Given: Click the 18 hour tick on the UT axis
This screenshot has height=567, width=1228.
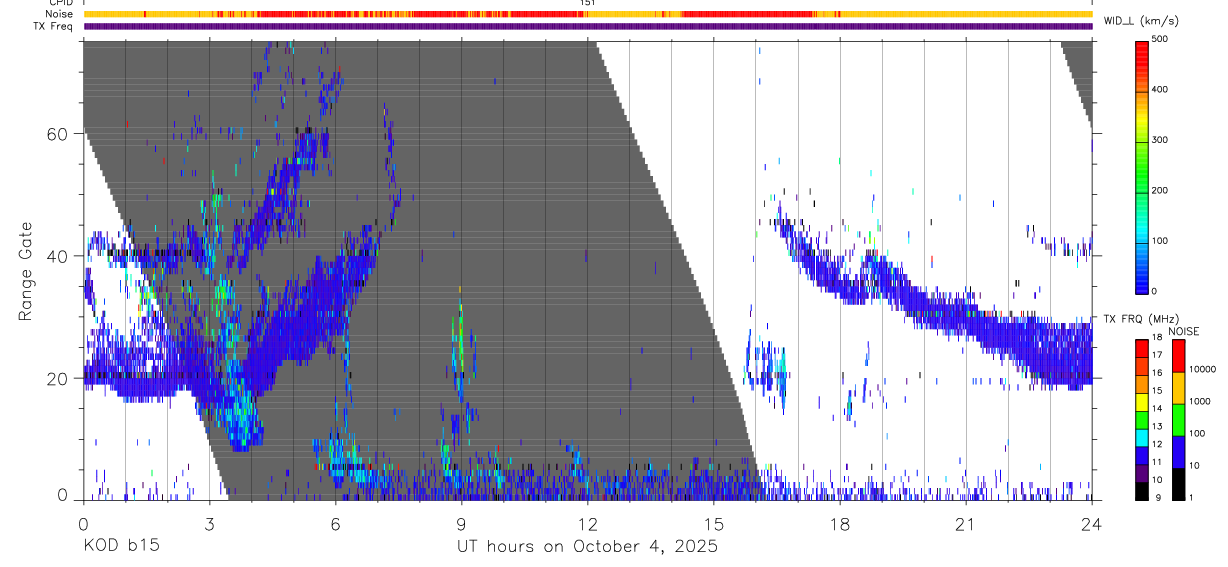Looking at the screenshot, I should pos(839,522).
